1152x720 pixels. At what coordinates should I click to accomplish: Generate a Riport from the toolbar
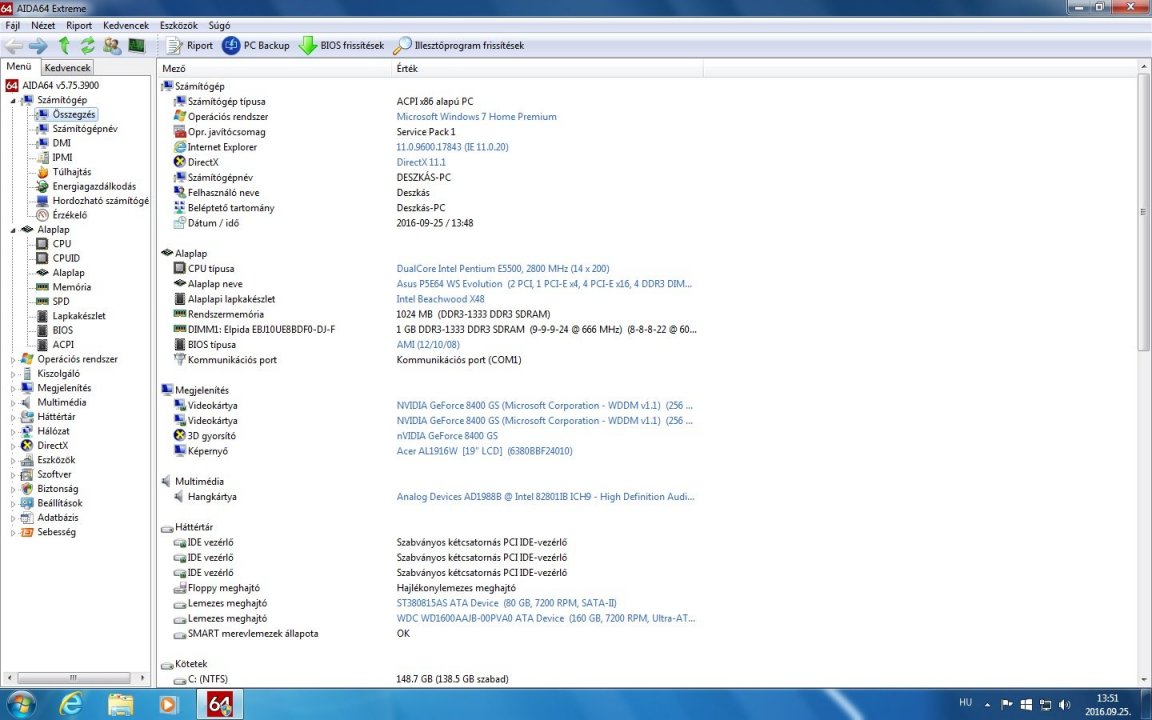pyautogui.click(x=190, y=46)
